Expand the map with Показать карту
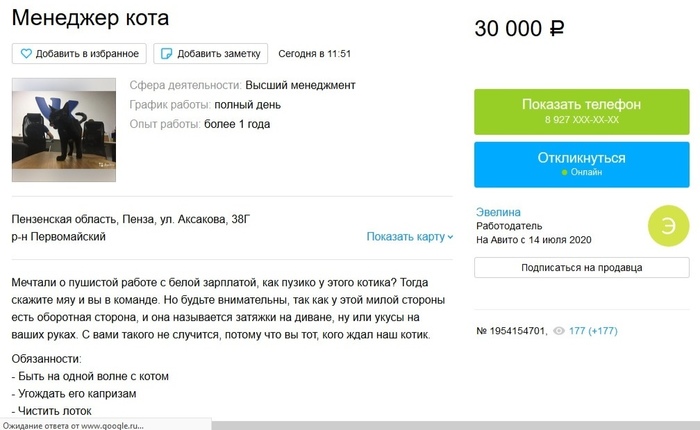Viewport: 700px width, 430px height. (410, 237)
